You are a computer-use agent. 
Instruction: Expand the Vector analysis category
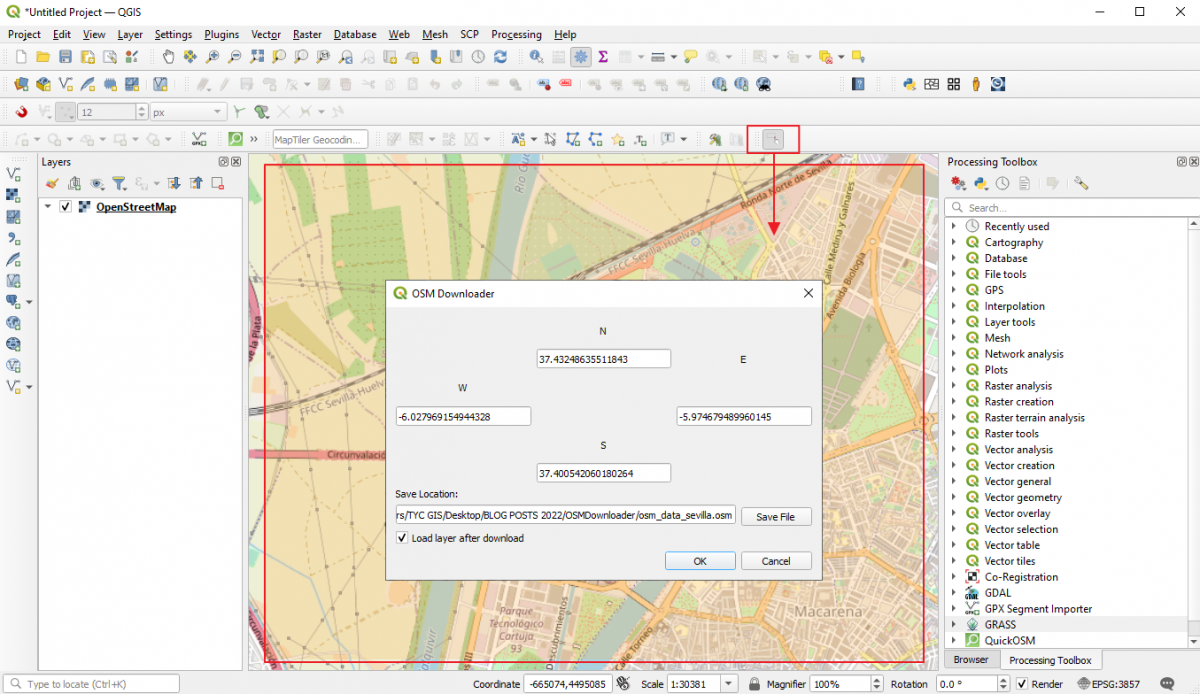pyautogui.click(x=952, y=449)
